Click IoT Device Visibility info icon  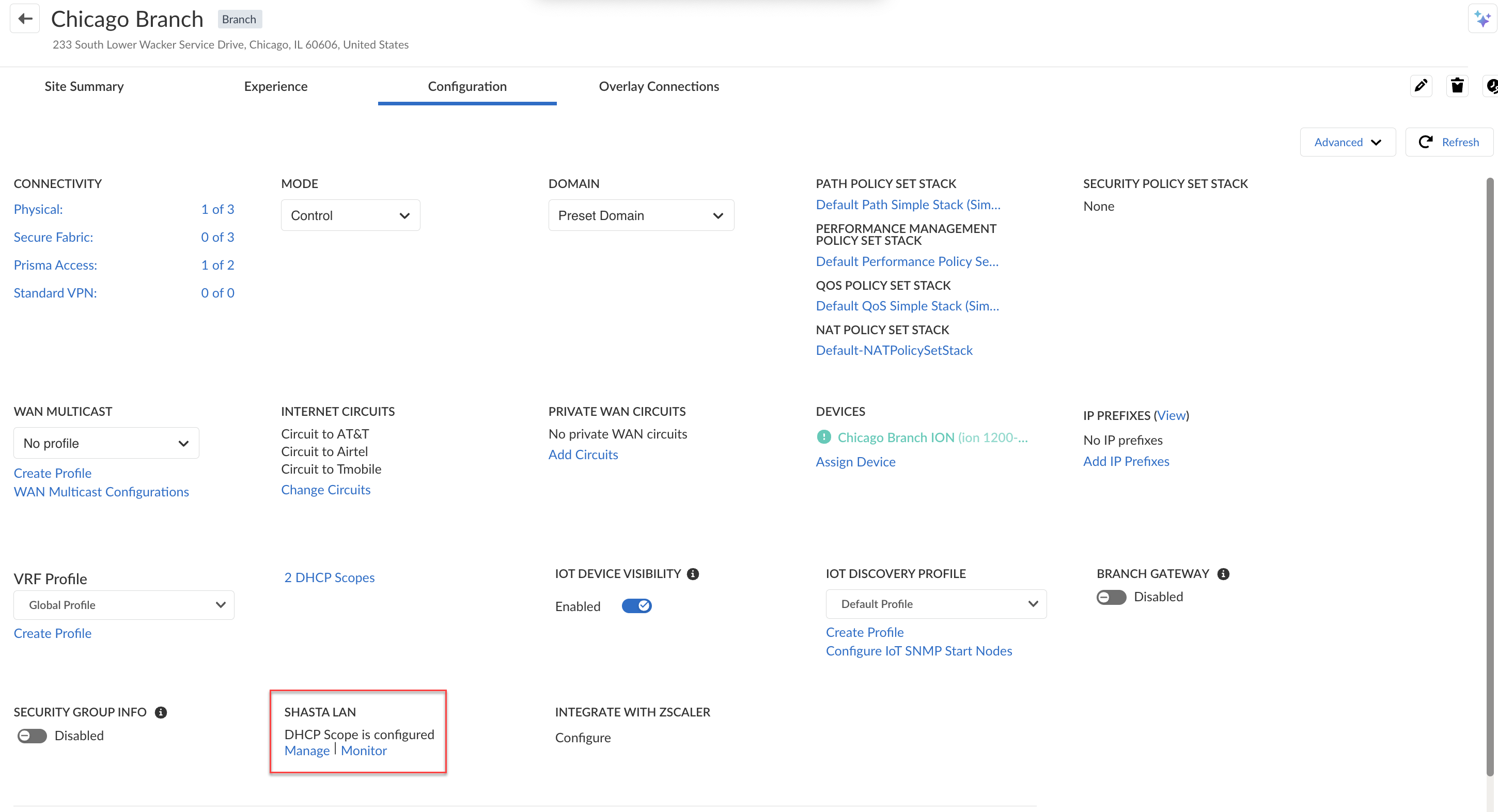click(x=693, y=574)
